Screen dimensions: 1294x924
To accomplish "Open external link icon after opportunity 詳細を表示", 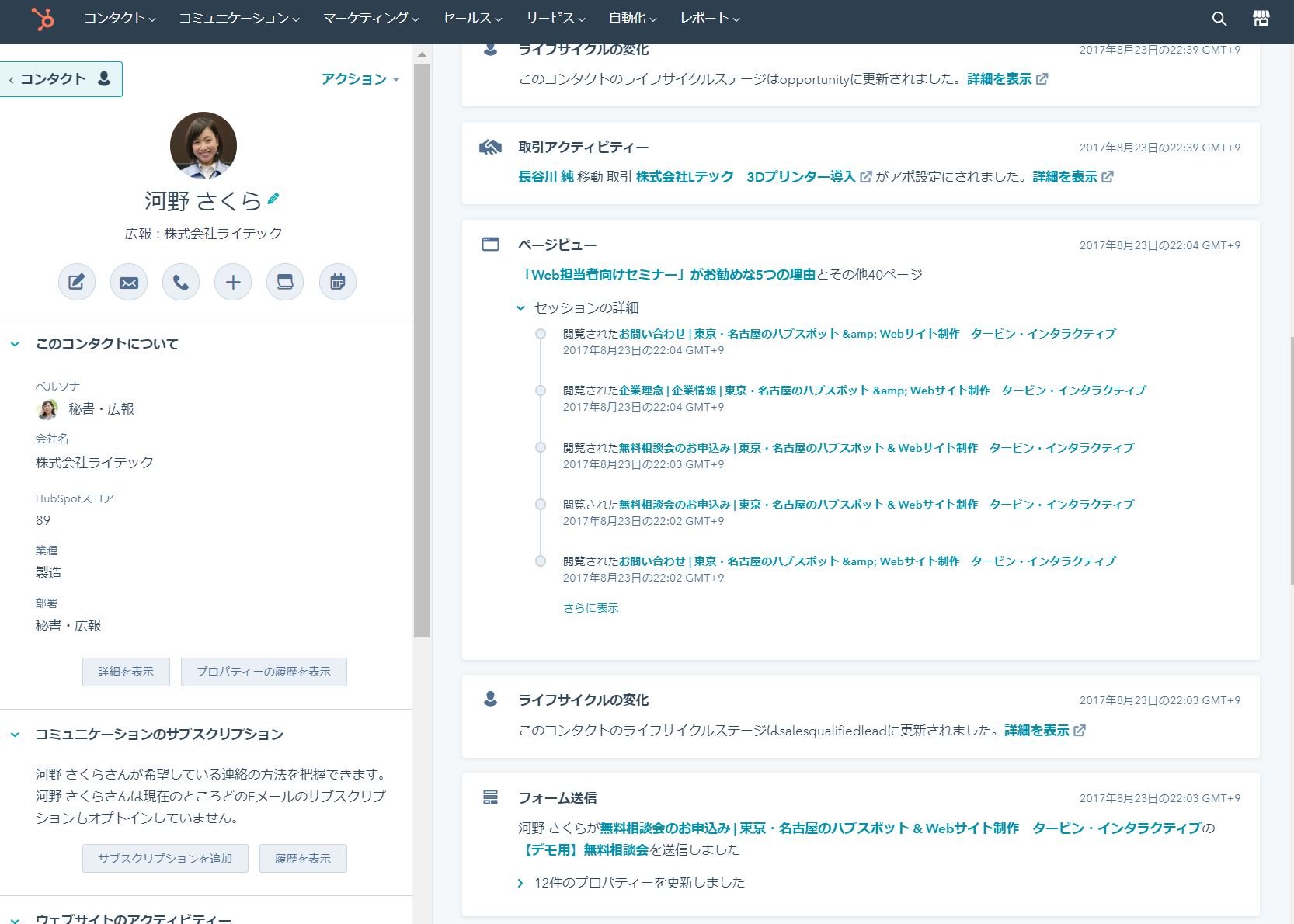I will (x=1042, y=78).
